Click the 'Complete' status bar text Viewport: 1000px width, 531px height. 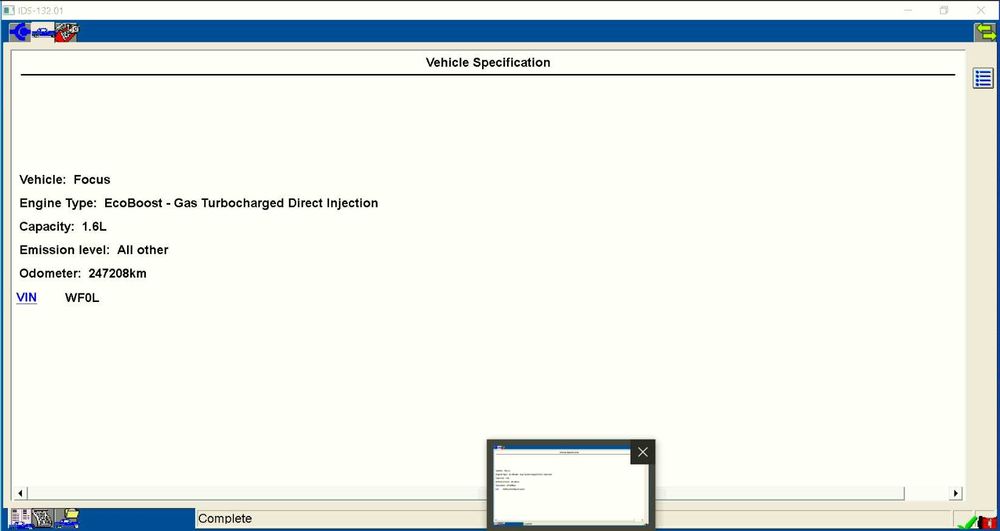coord(225,518)
